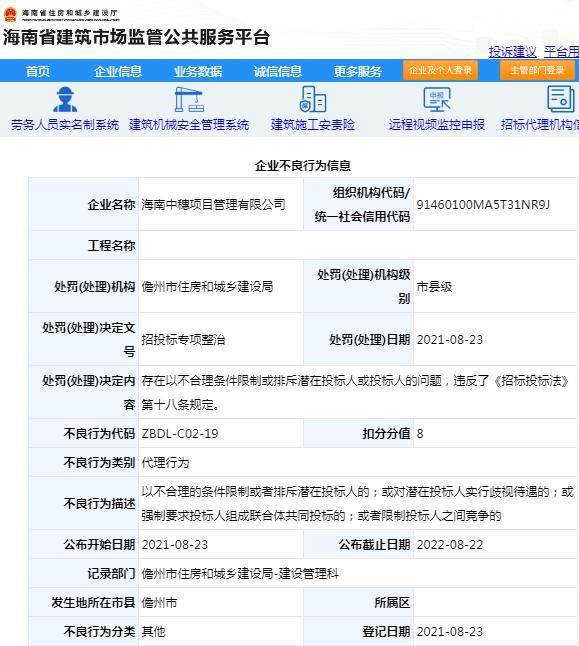
Task: Click the 不良行为描述 description text
Action: [357, 503]
